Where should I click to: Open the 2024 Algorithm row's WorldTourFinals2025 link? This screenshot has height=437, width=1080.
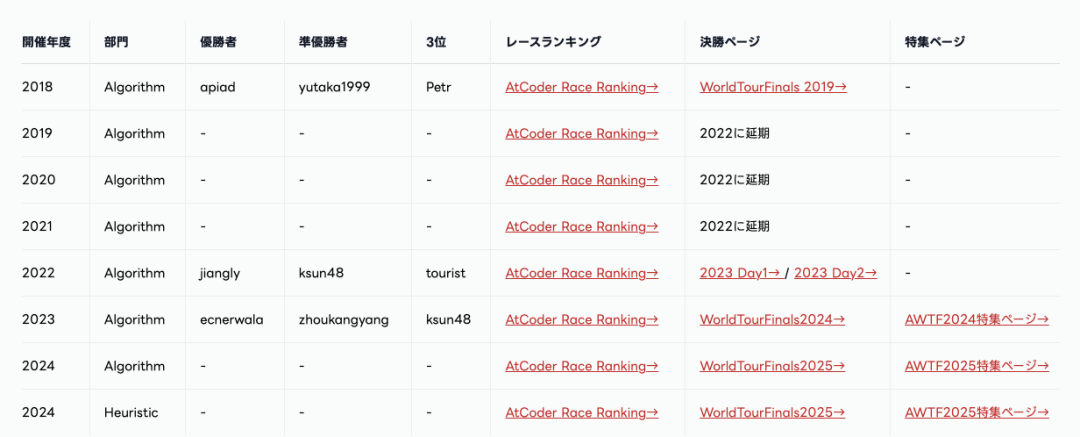[x=772, y=366]
